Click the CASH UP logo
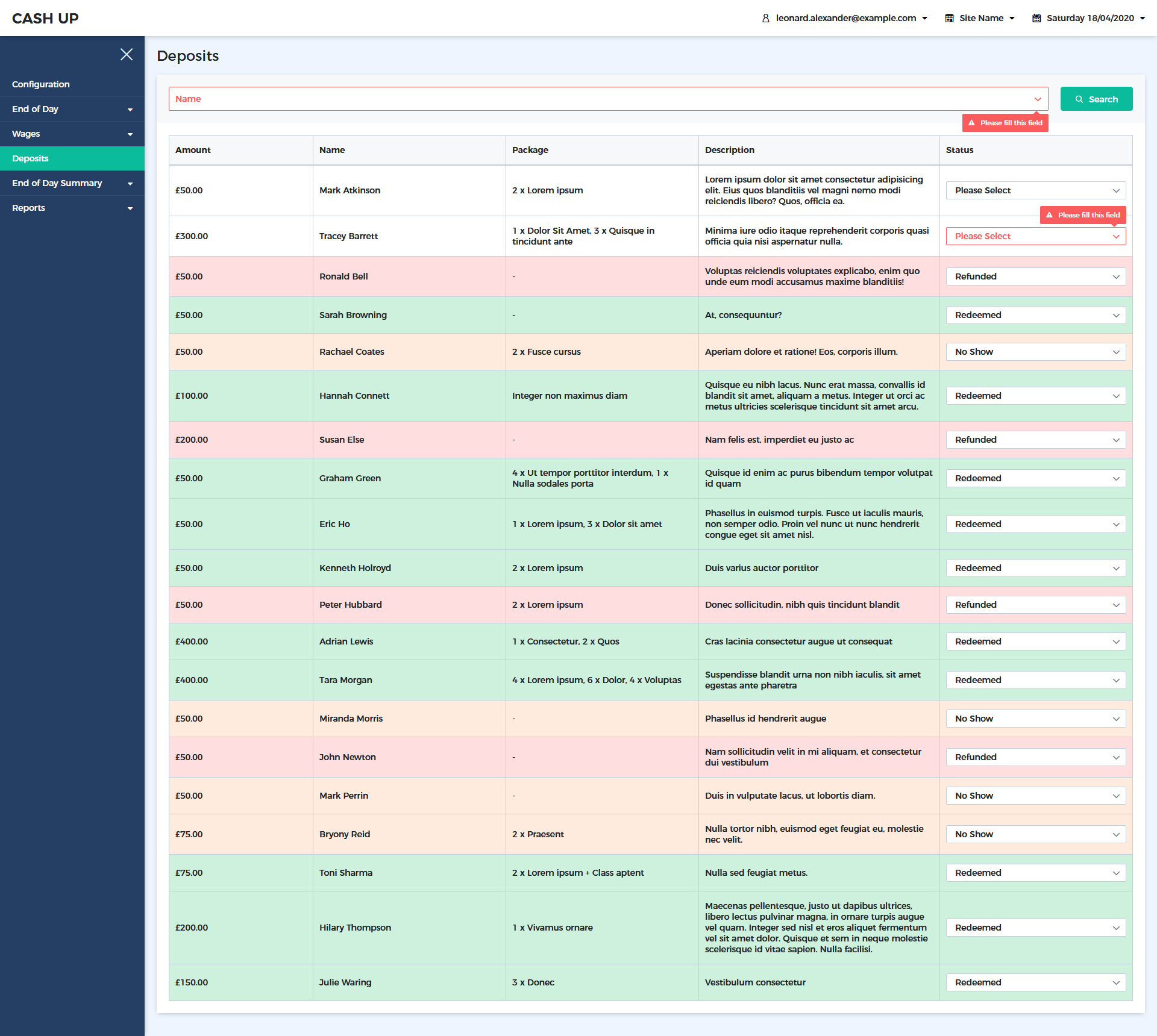 pos(45,18)
